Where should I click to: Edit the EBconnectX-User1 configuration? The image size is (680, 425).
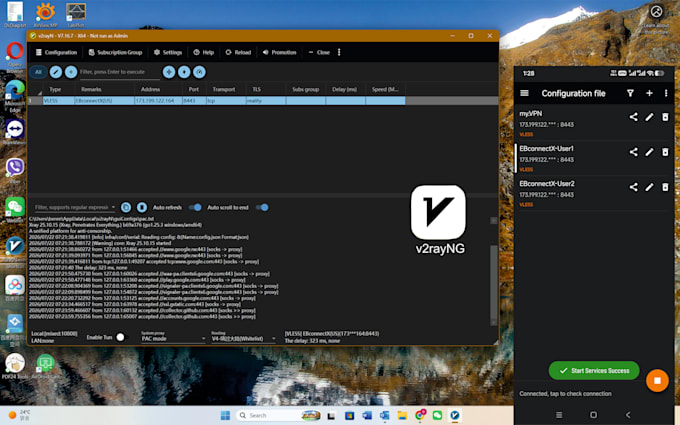point(649,152)
